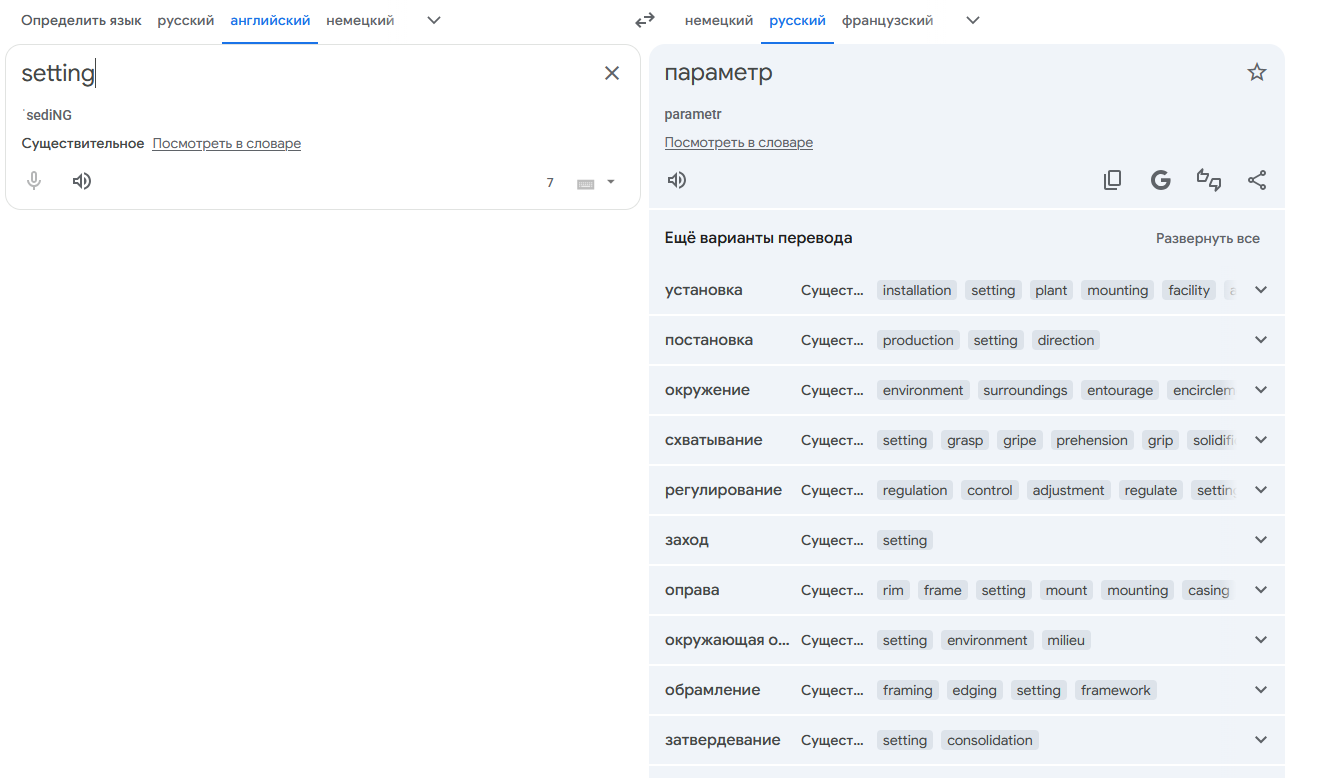Select the 'prehension' chip
The height and width of the screenshot is (778, 1317).
[x=1092, y=440]
